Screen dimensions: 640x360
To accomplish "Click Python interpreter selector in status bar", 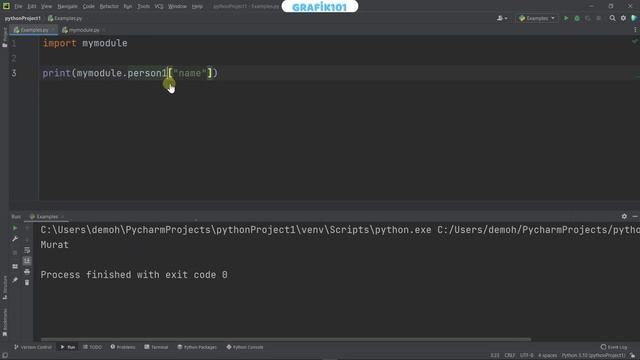I will (x=593, y=356).
